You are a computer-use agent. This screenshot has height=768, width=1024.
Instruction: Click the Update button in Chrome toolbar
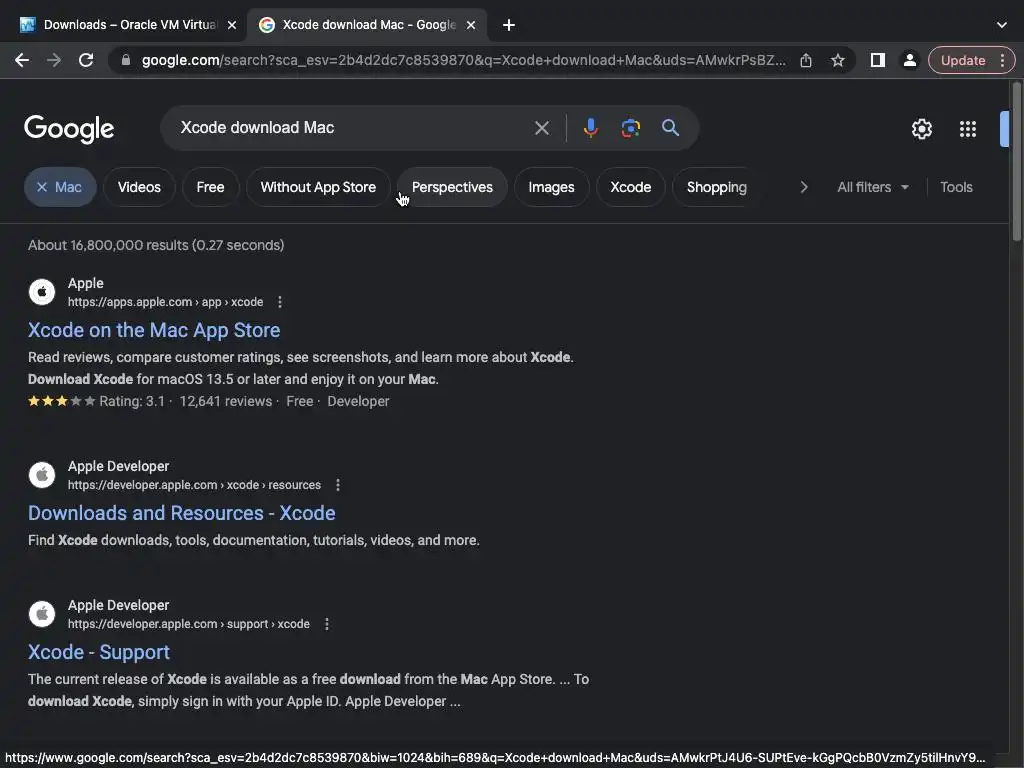coord(963,60)
